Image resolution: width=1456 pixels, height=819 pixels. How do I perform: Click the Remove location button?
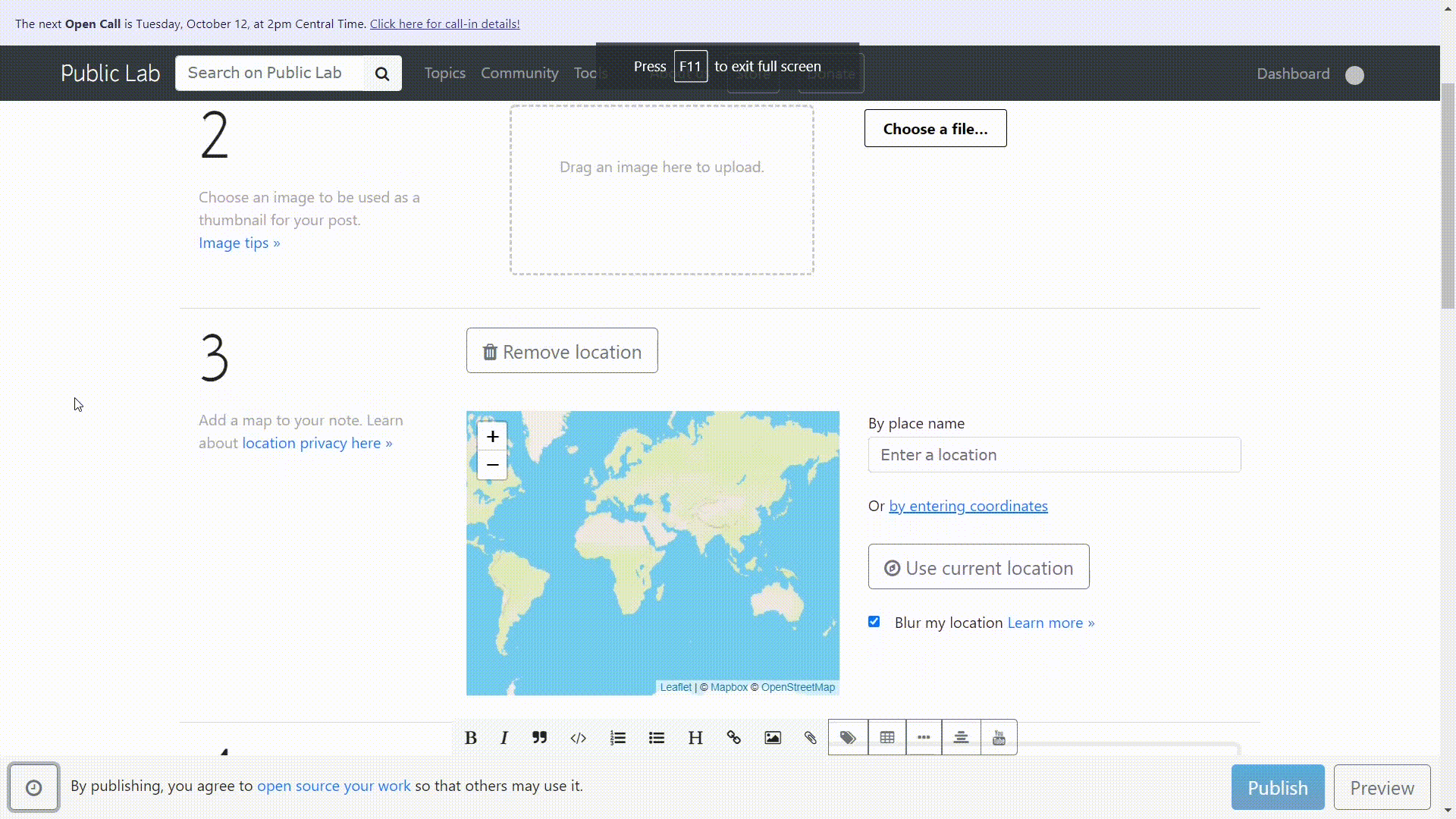click(562, 351)
